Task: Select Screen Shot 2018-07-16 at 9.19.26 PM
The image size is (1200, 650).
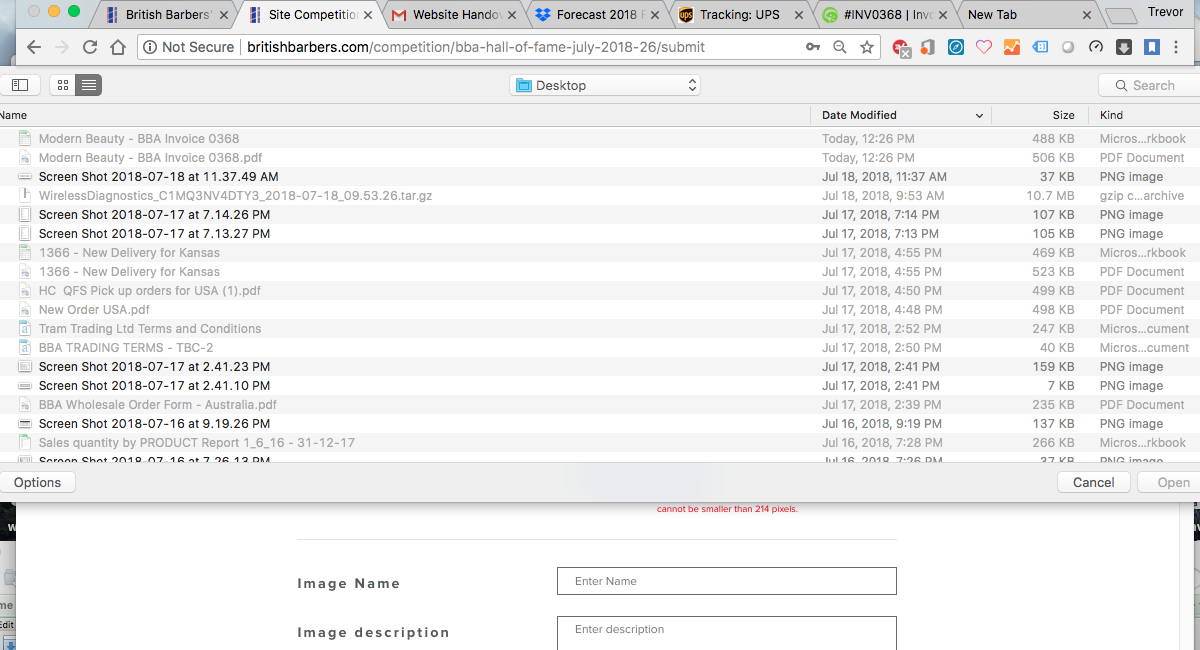Action: [x=600, y=424]
